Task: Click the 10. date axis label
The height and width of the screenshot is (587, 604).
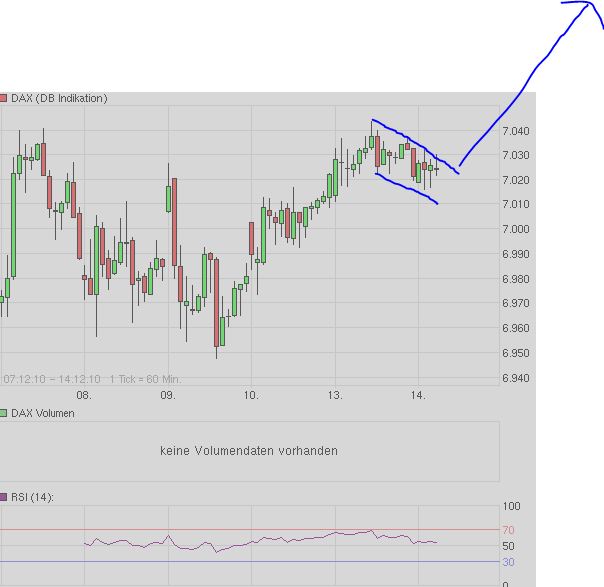Action: (x=251, y=395)
